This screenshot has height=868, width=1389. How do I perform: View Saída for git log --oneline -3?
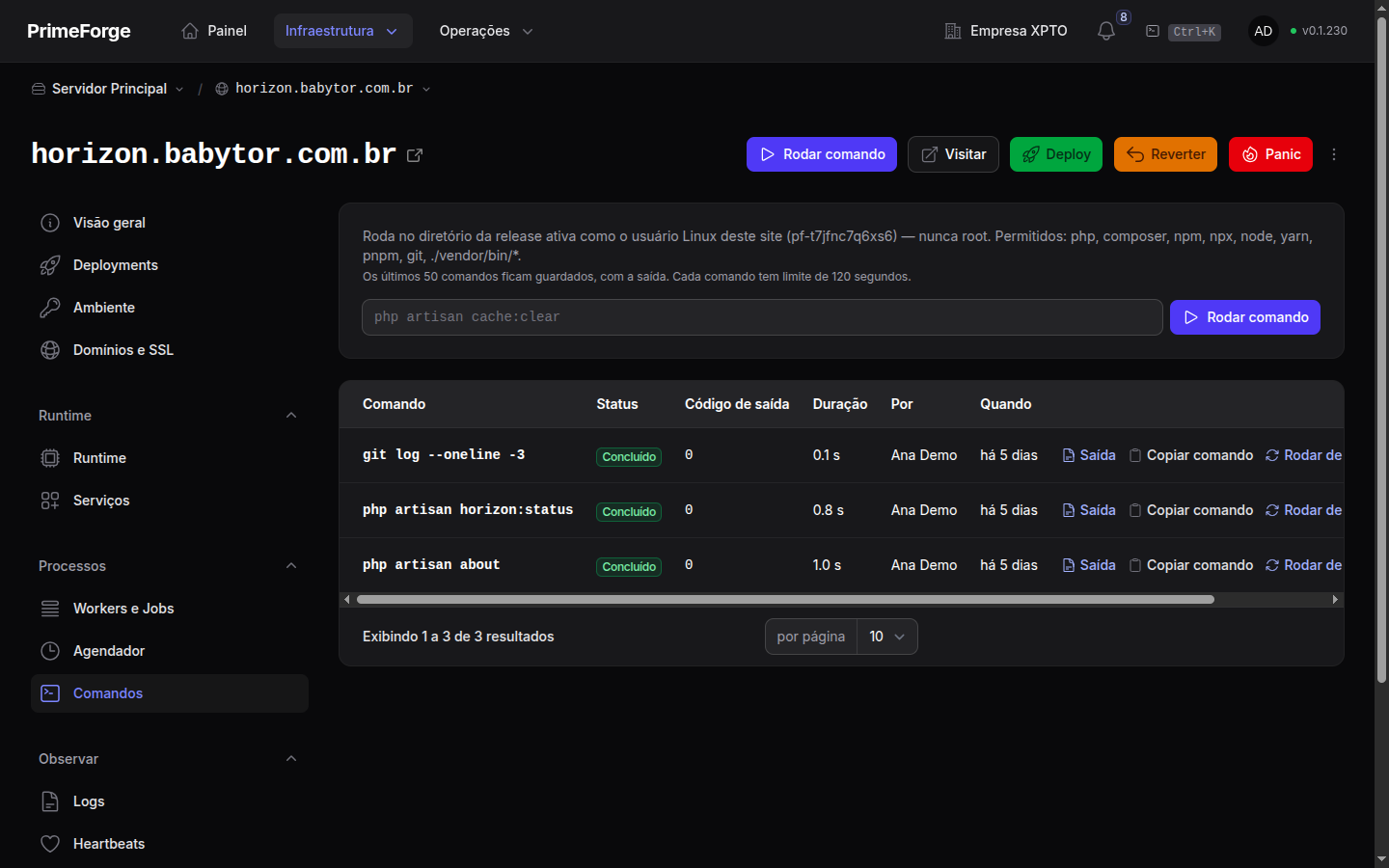pos(1089,455)
